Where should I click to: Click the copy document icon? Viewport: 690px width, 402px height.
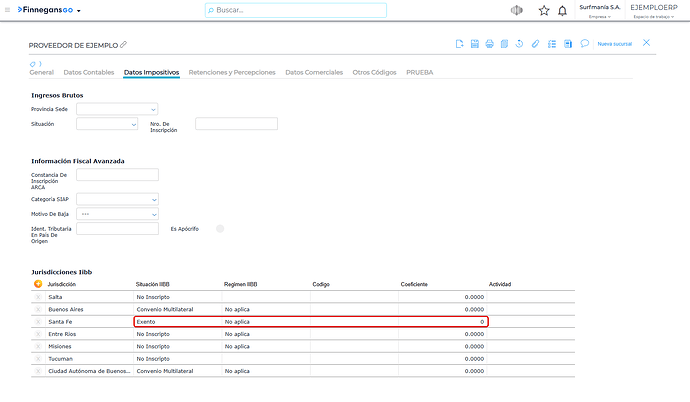(504, 44)
